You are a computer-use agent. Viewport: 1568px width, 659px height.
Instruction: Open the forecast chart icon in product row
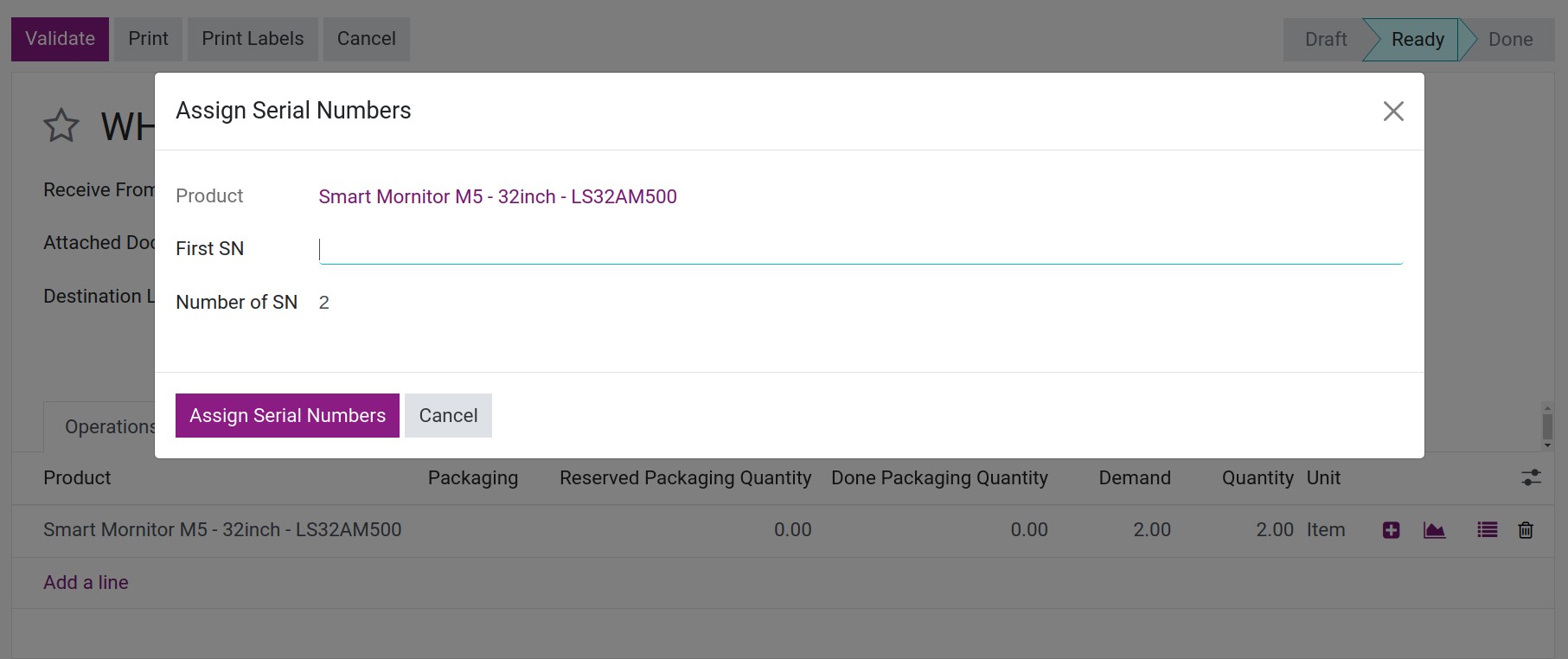(x=1434, y=530)
